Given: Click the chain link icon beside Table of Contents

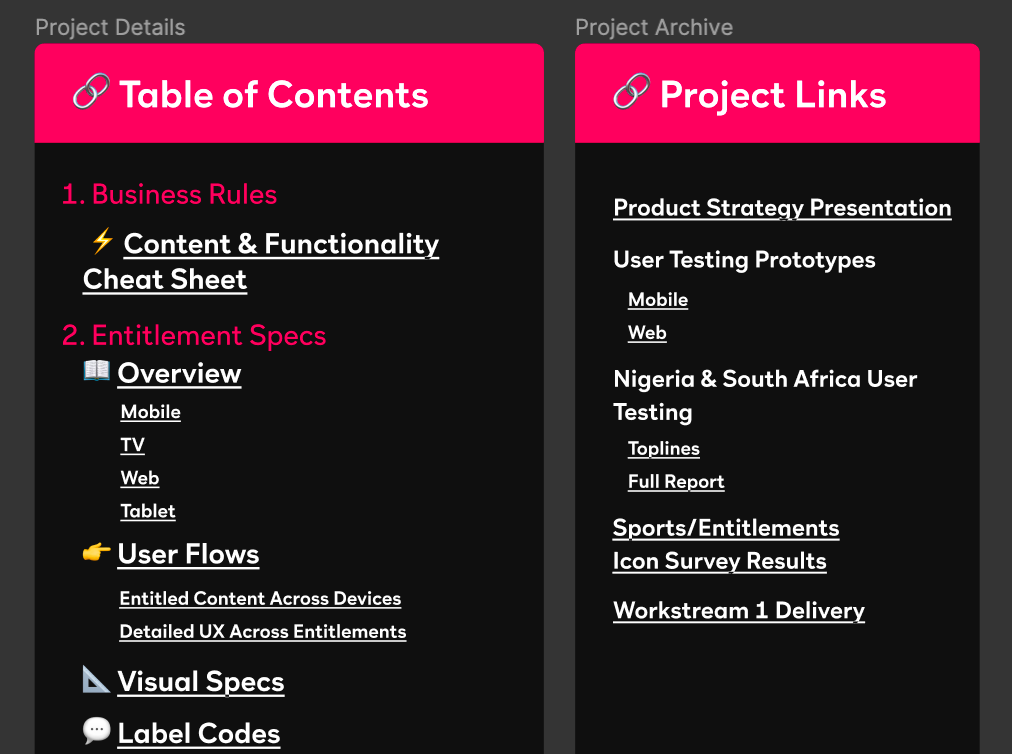Looking at the screenshot, I should pos(91,92).
